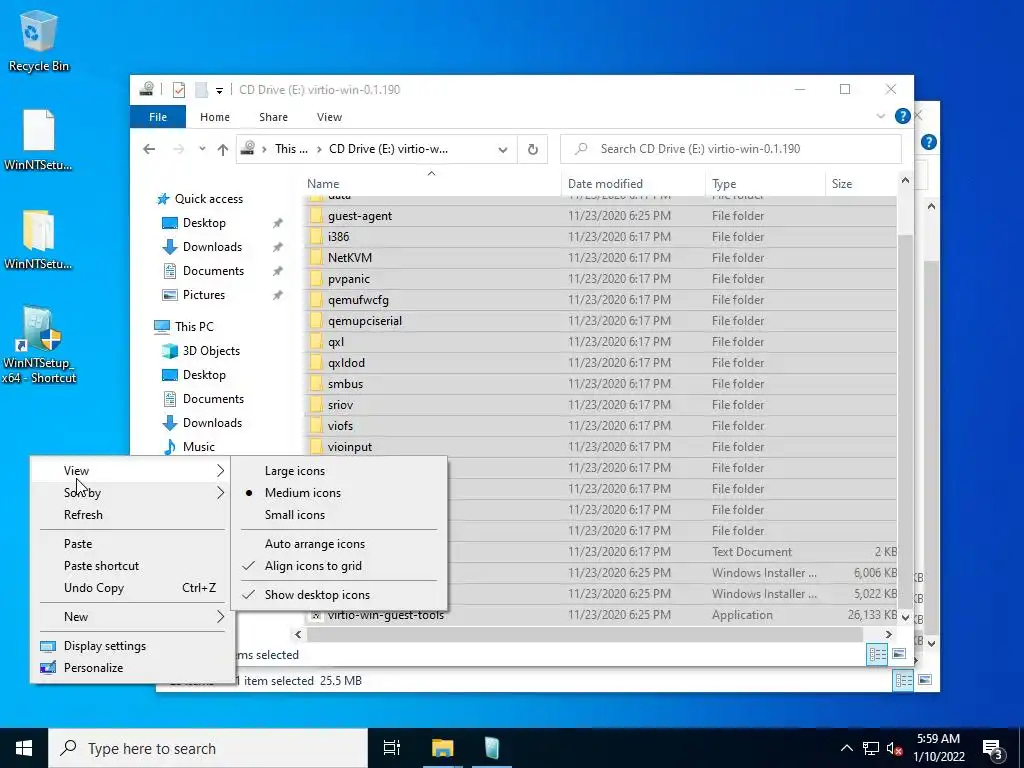Expand the New submenu
Image resolution: width=1024 pixels, height=768 pixels.
point(133,617)
